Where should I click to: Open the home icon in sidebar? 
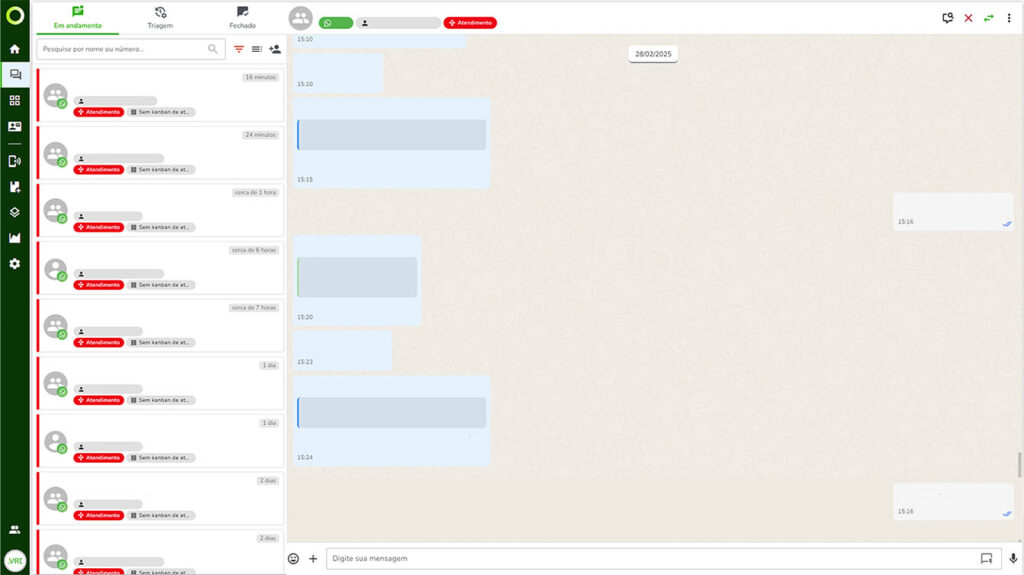14,49
